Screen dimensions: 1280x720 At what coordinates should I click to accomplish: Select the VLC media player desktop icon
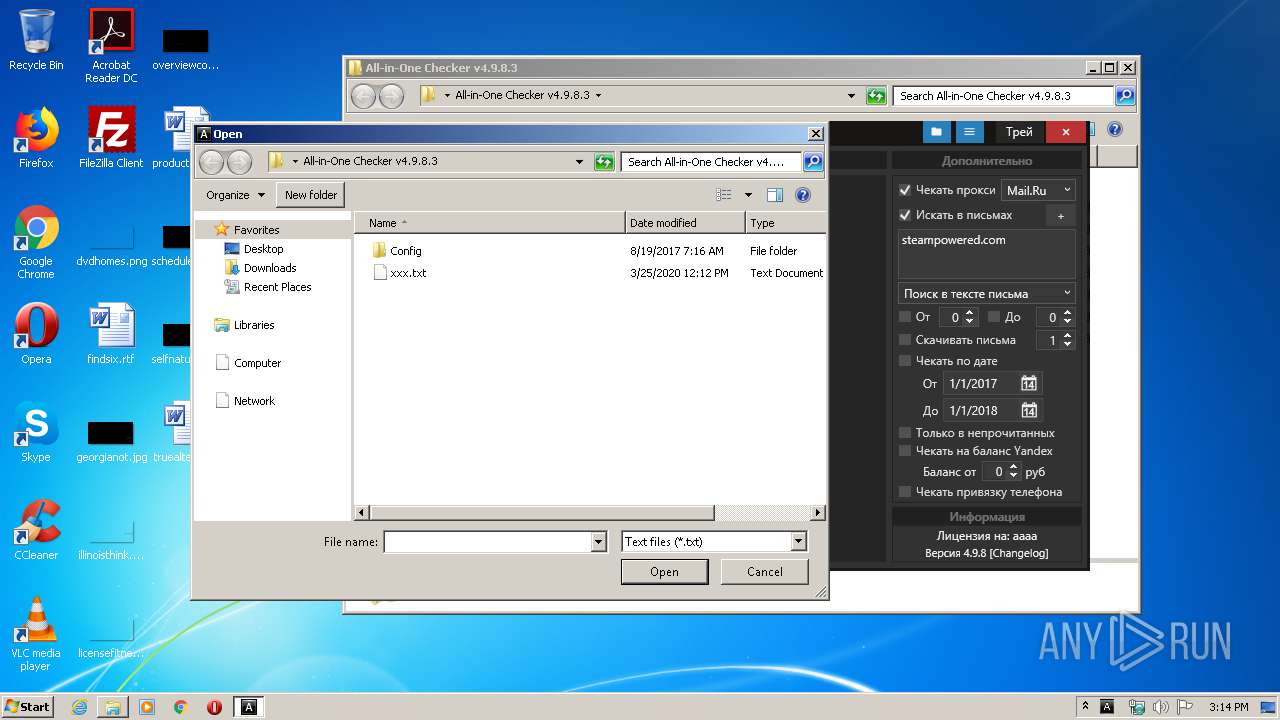(36, 634)
